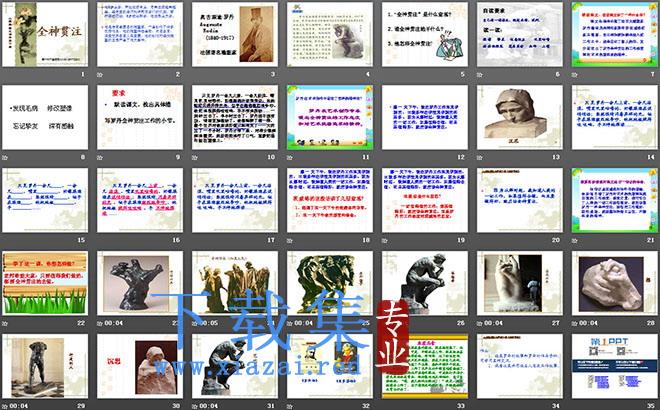The width and height of the screenshot is (660, 410).
Task: Click the 00:04 timing under slide 23
Action: click(114, 323)
